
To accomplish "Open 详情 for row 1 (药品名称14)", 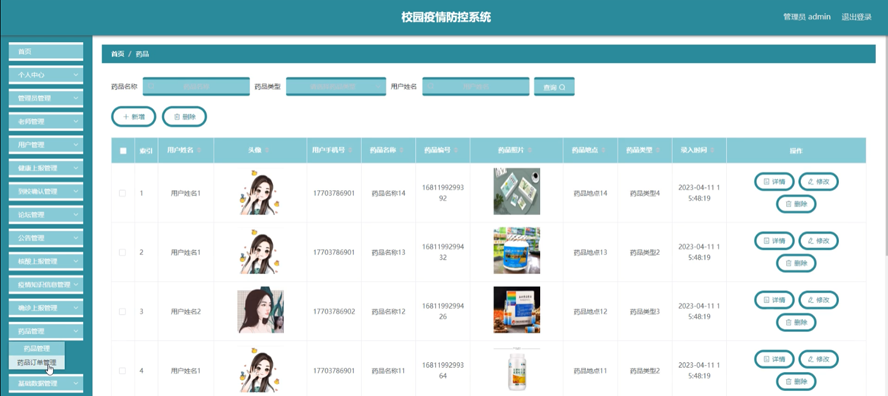I will click(x=774, y=182).
